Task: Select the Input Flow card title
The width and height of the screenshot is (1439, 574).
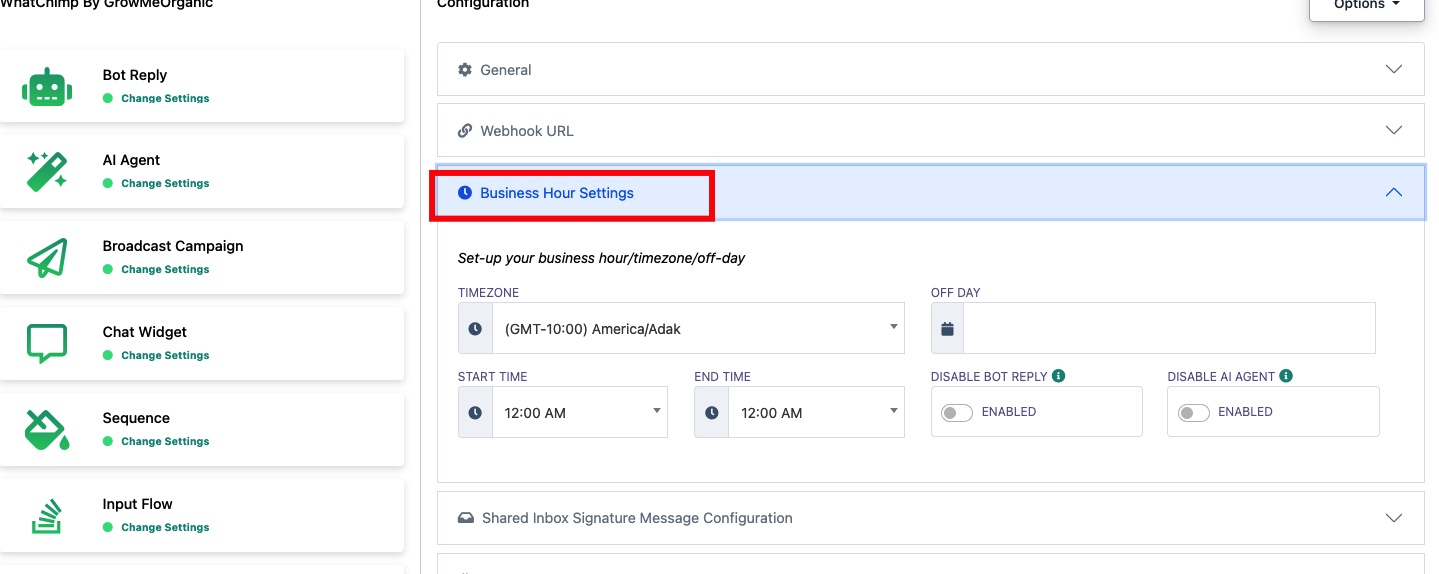Action: pyautogui.click(x=138, y=504)
